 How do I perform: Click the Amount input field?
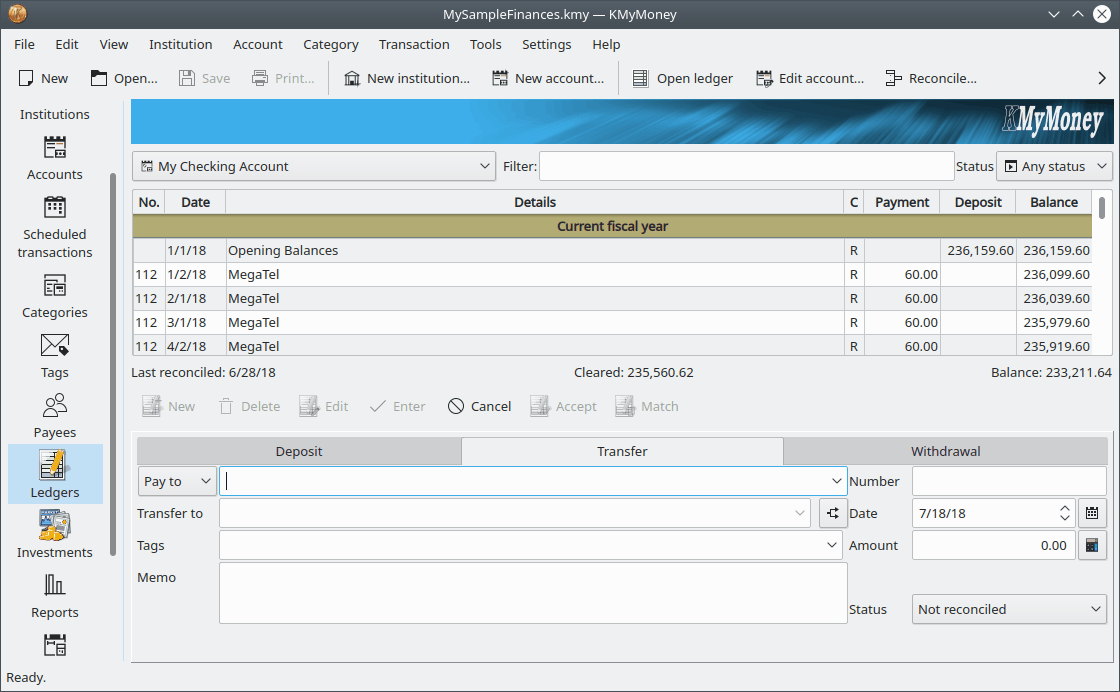[x=994, y=546]
